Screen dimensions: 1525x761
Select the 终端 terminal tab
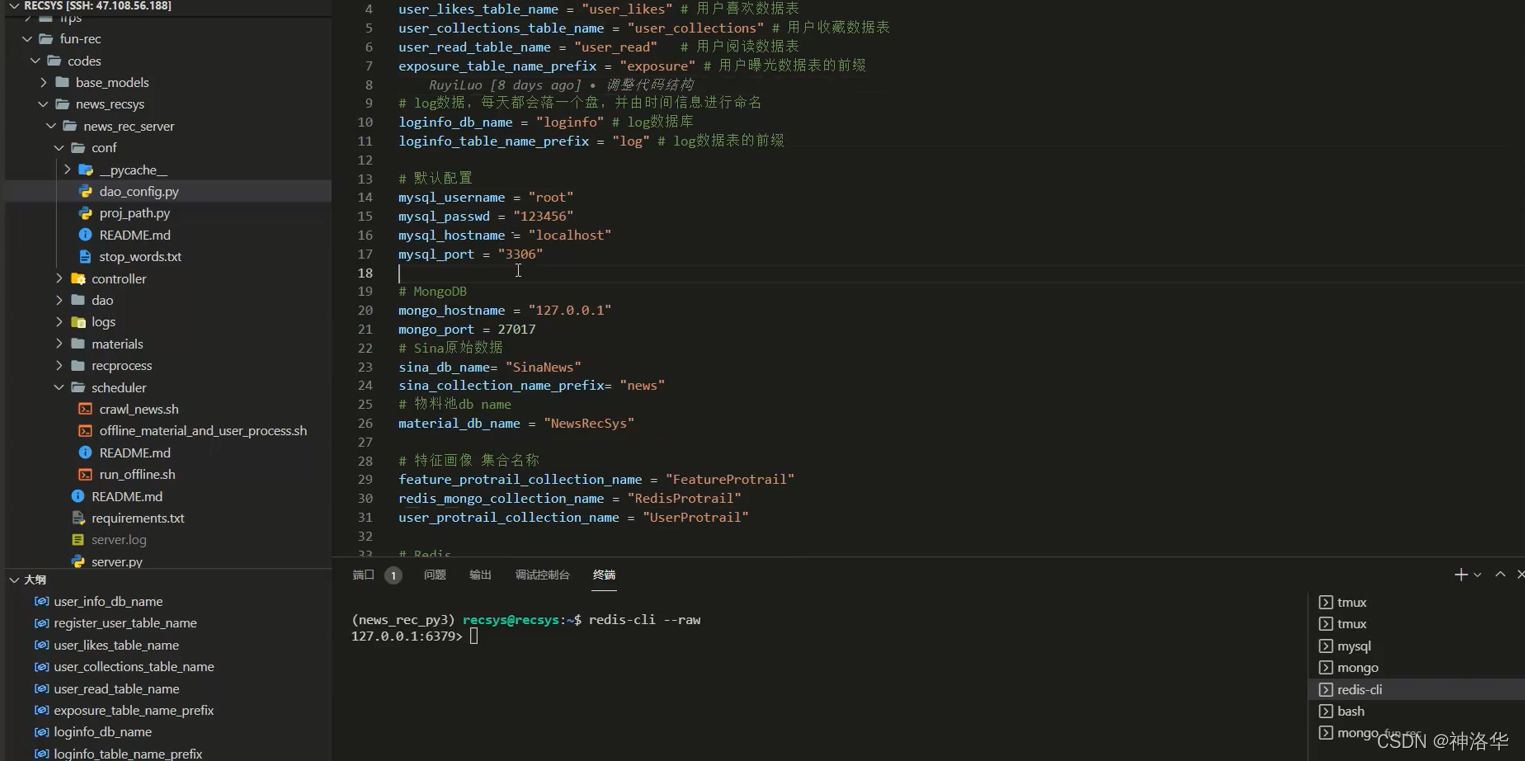click(604, 575)
